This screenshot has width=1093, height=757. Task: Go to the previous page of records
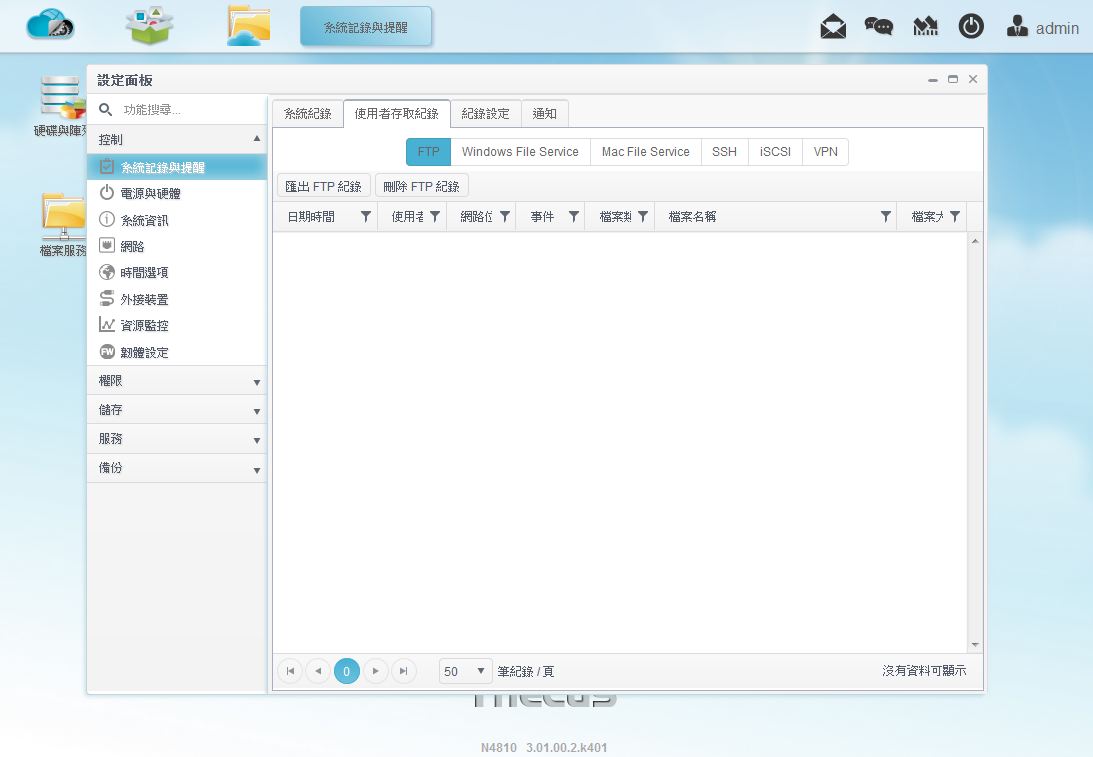click(x=318, y=671)
